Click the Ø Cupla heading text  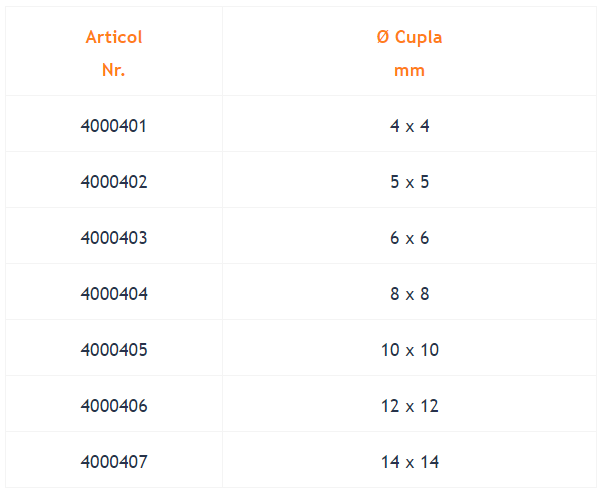[x=409, y=37]
